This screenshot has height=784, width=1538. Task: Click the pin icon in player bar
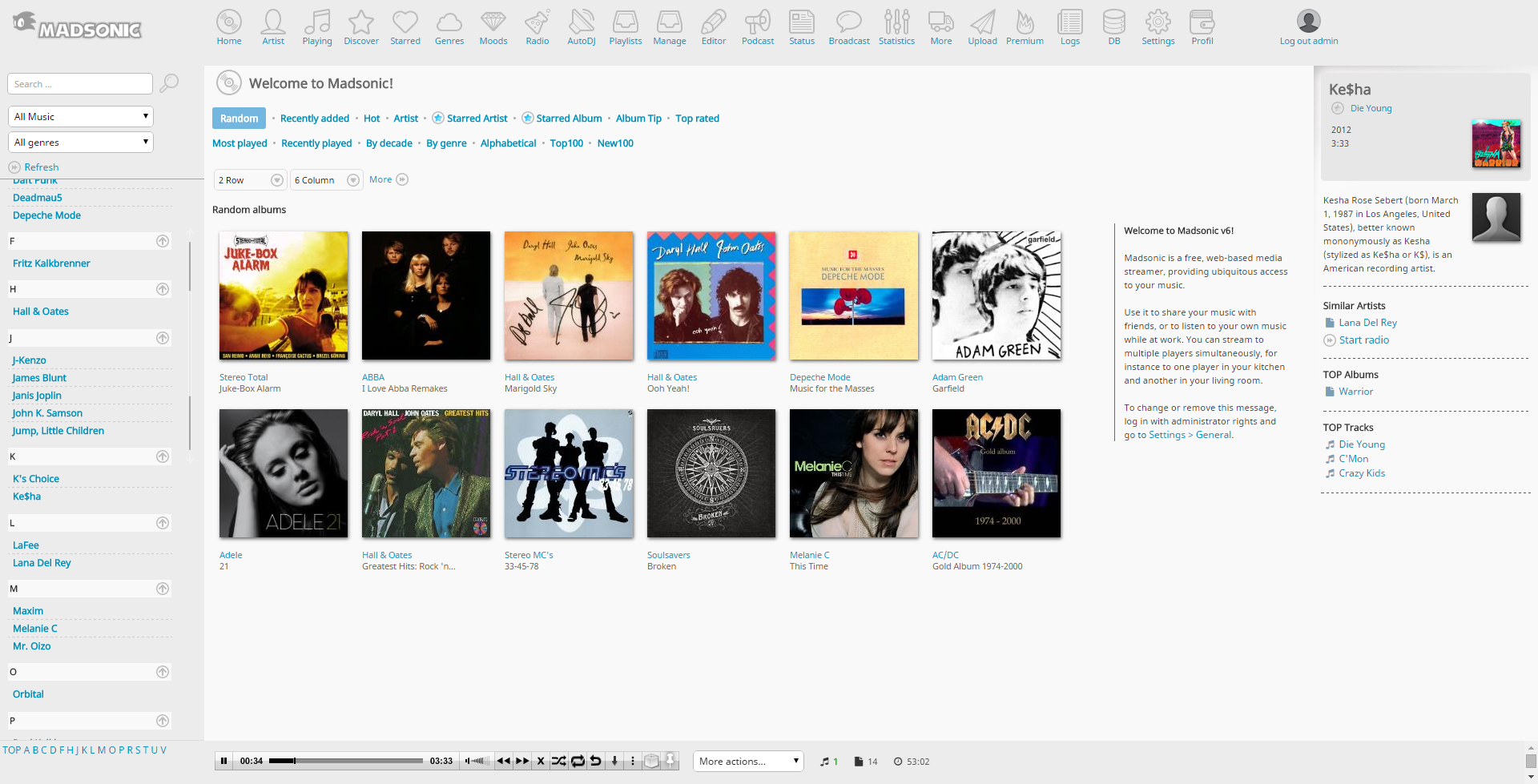pos(670,761)
